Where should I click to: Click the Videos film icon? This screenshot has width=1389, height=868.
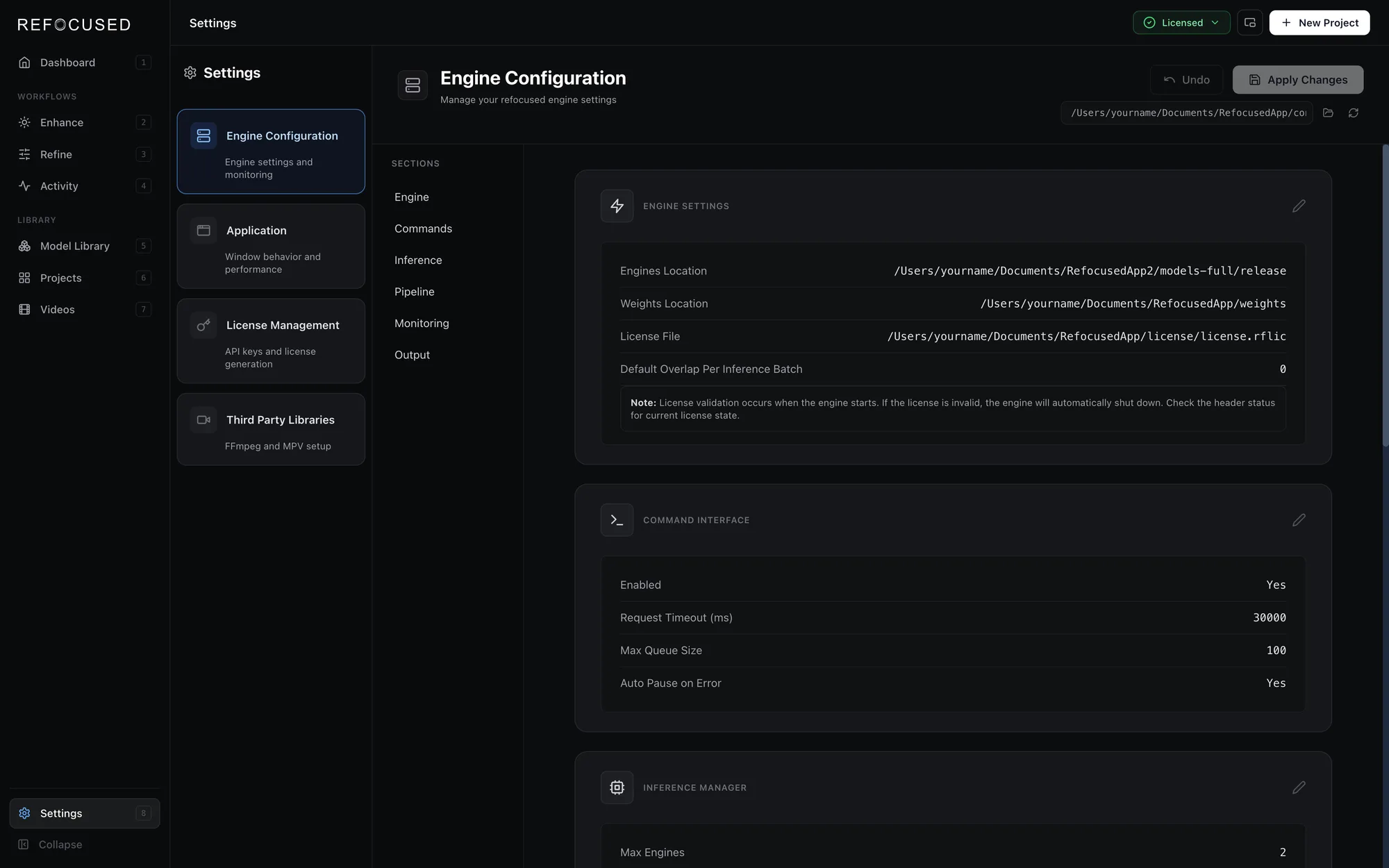click(x=24, y=310)
